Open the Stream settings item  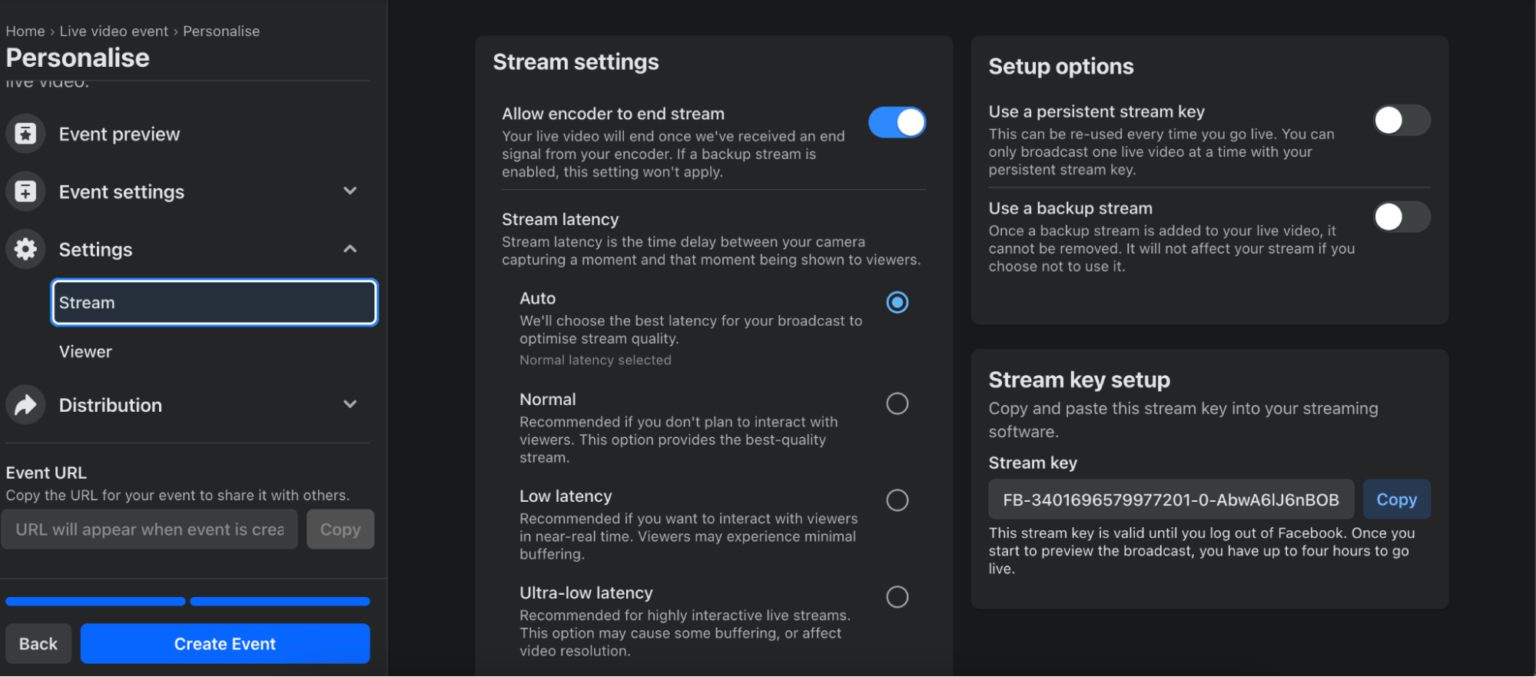214,303
